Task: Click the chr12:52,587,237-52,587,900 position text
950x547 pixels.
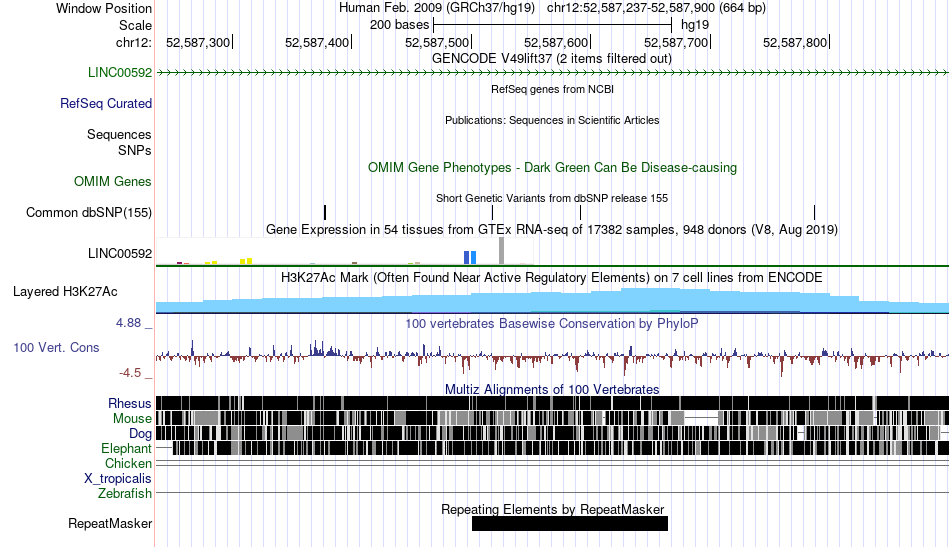Action: point(656,8)
